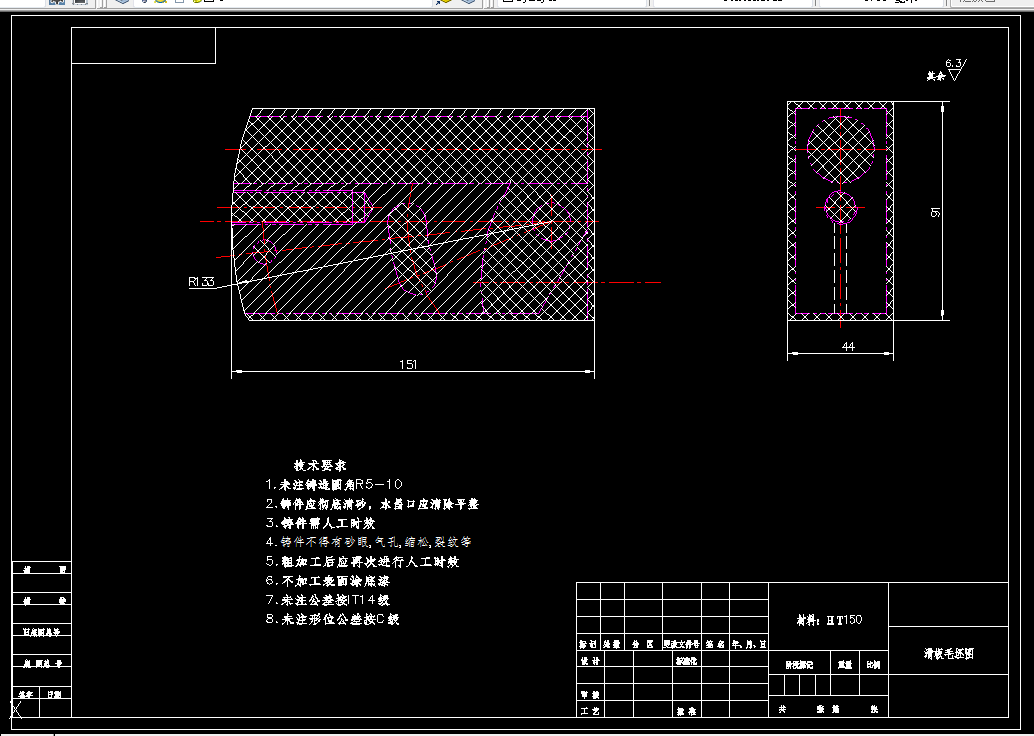Click the 91 height dimension text
The width and height of the screenshot is (1034, 736).
(935, 212)
